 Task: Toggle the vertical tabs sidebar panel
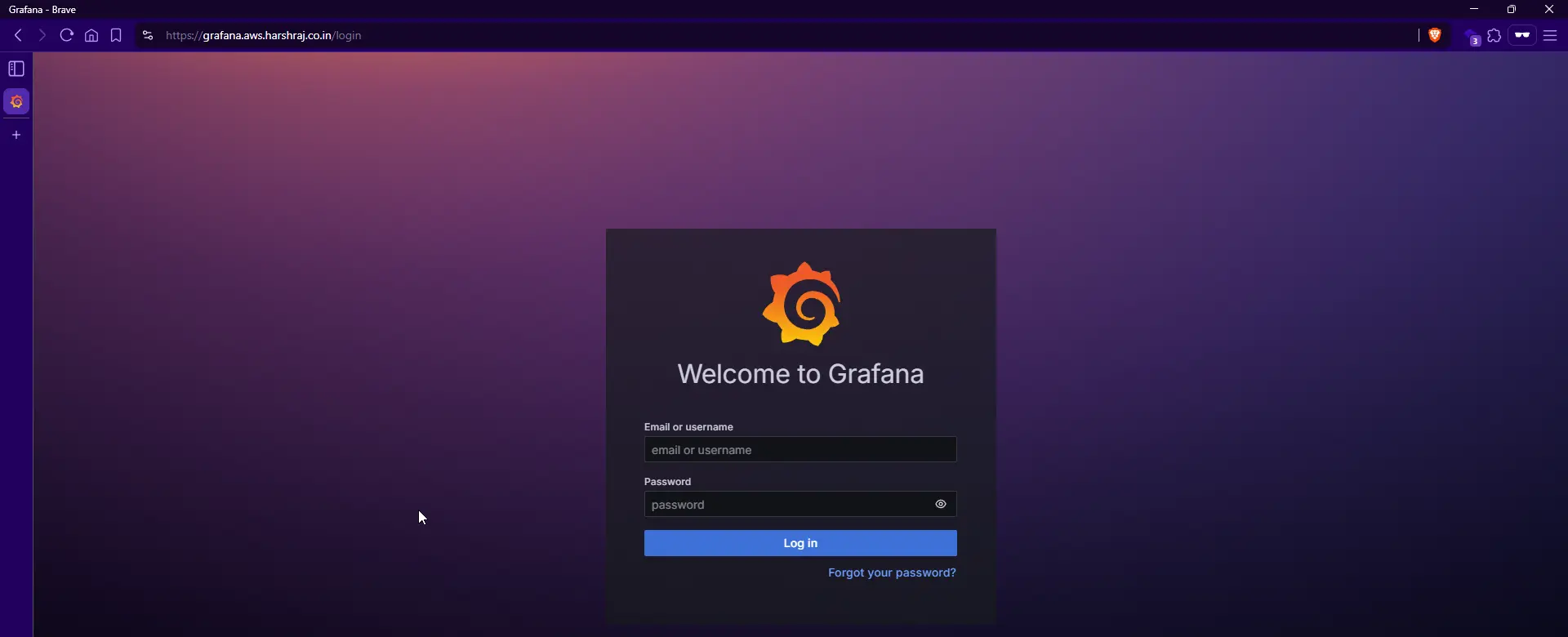click(16, 69)
